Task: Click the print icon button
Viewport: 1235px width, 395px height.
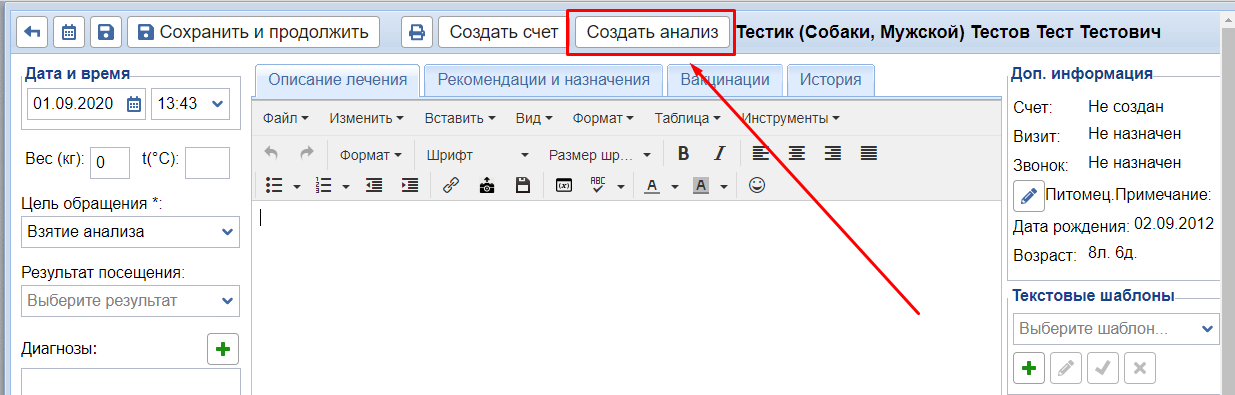Action: [x=417, y=32]
